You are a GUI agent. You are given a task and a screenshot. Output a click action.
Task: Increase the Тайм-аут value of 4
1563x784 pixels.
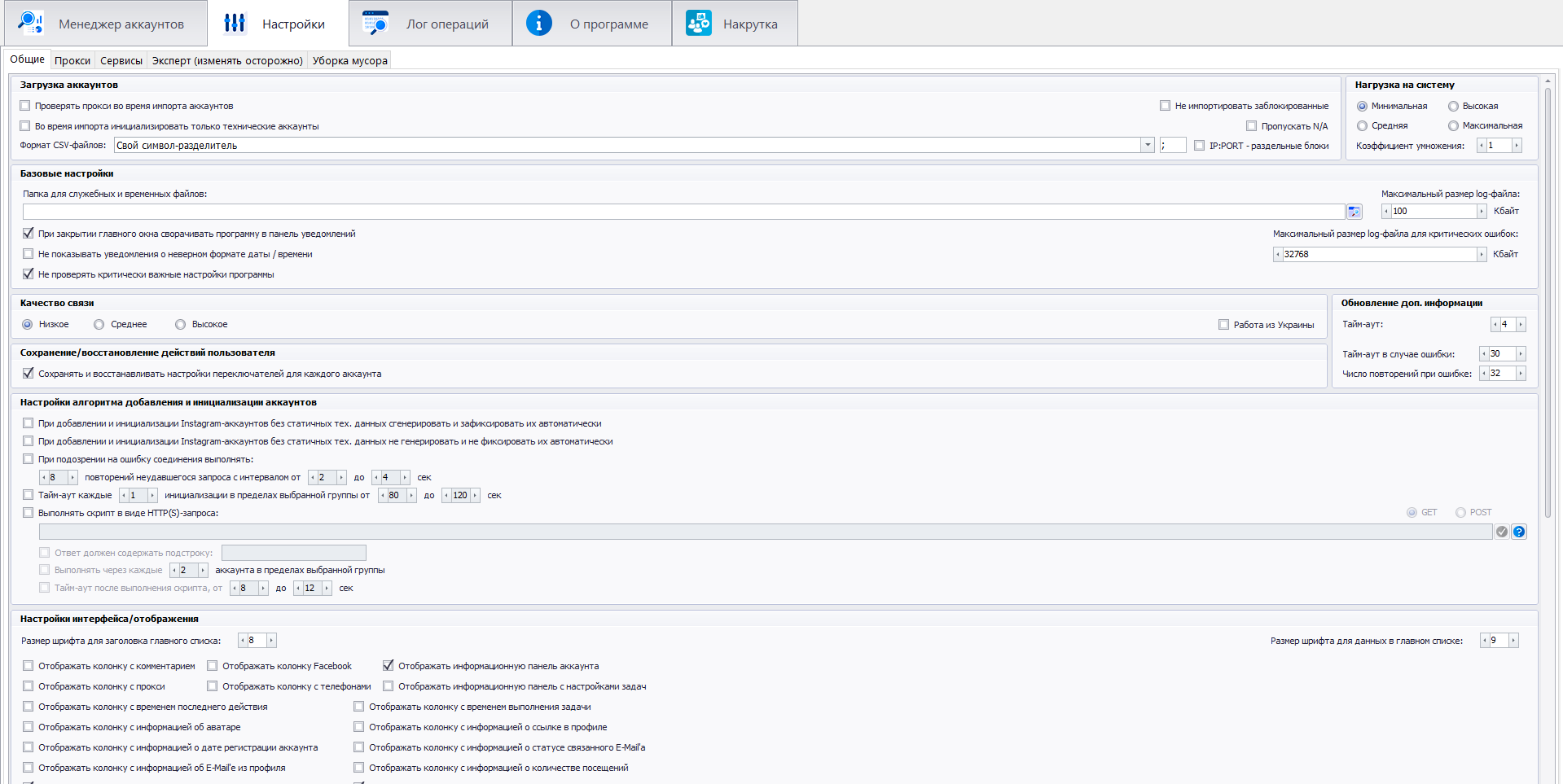pyautogui.click(x=1521, y=324)
